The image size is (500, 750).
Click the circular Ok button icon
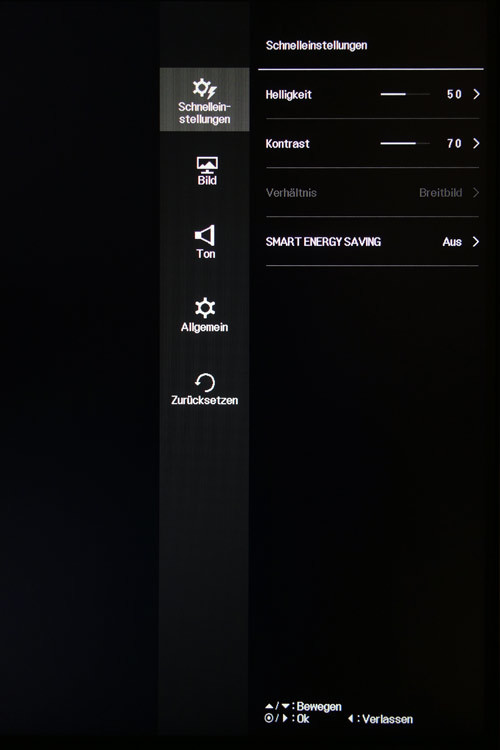tap(268, 718)
